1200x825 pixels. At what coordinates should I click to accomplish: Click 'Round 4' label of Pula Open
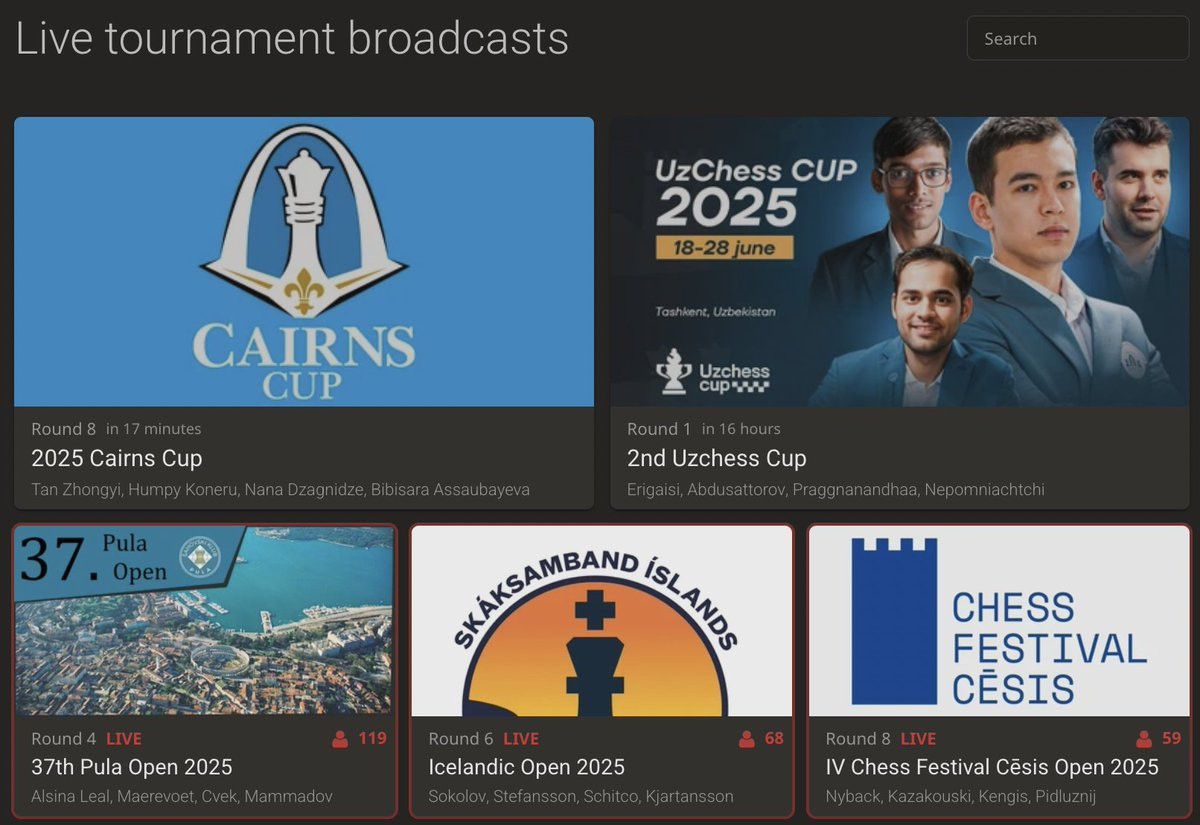click(64, 739)
